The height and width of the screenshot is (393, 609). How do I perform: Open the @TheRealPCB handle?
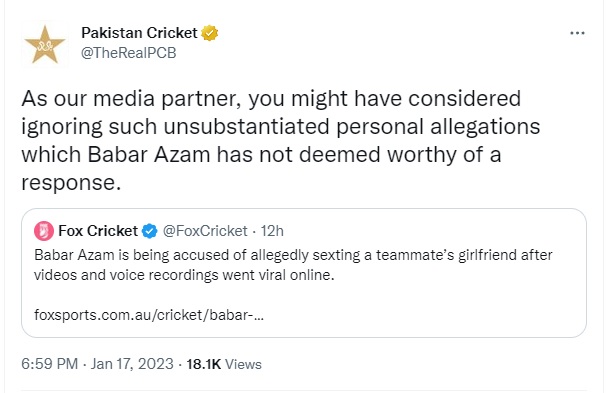129,53
